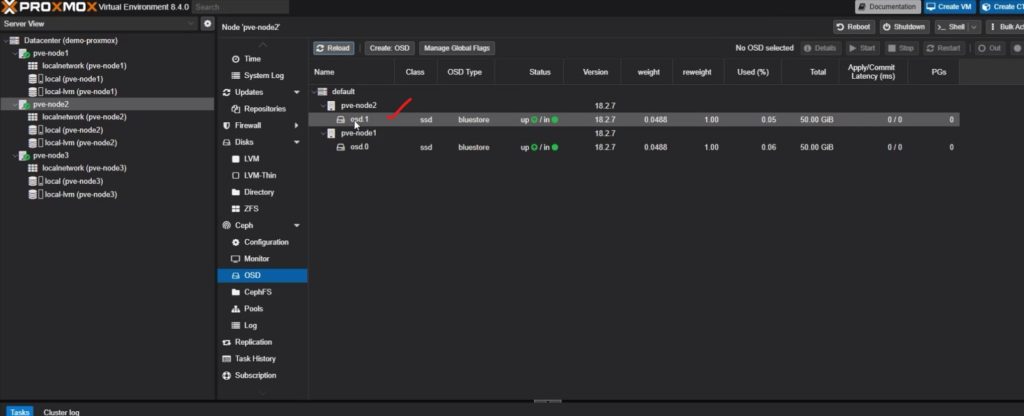1024x416 pixels.
Task: Open System Log in the node menu
Action: click(264, 76)
